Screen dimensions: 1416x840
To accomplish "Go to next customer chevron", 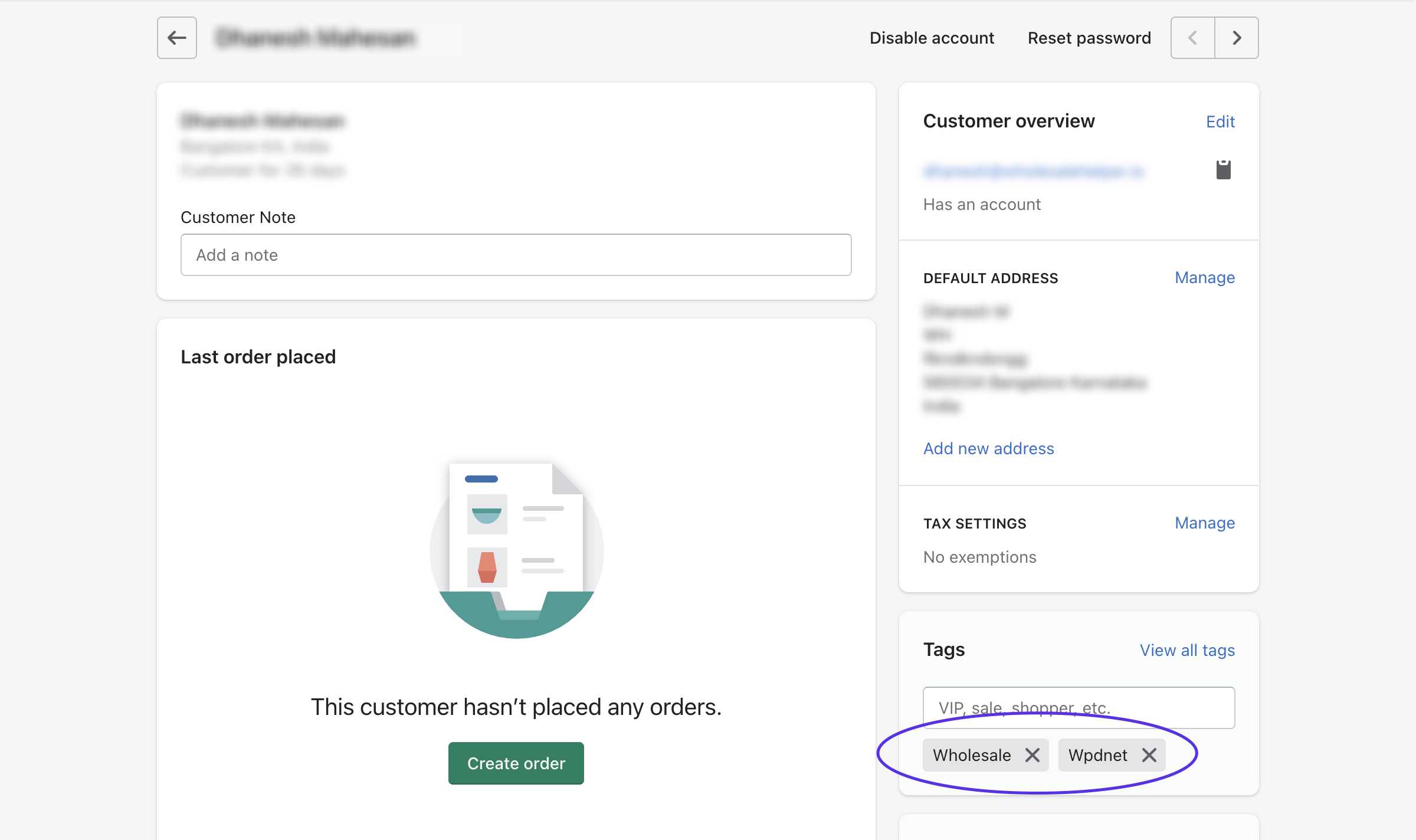I will [1237, 38].
